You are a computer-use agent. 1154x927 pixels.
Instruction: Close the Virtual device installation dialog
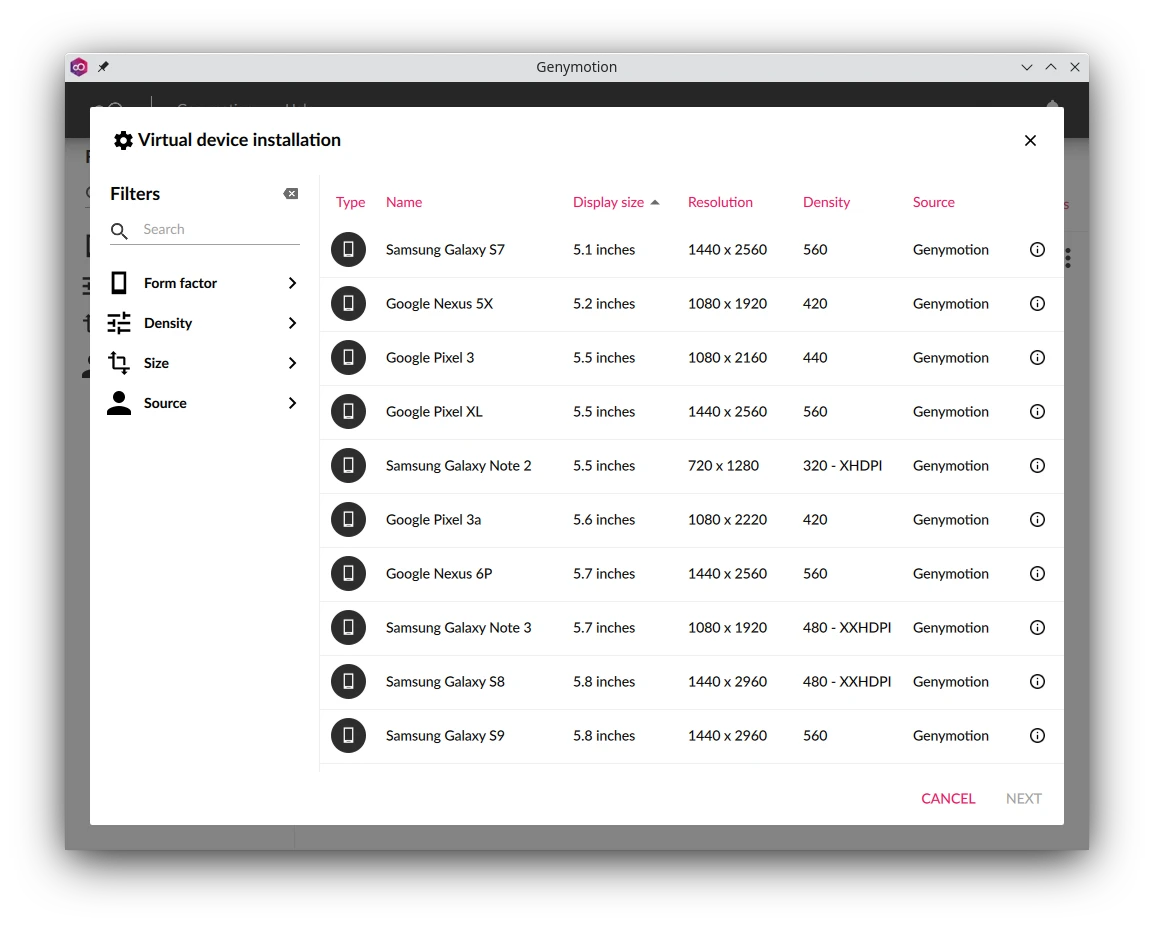(x=1030, y=141)
